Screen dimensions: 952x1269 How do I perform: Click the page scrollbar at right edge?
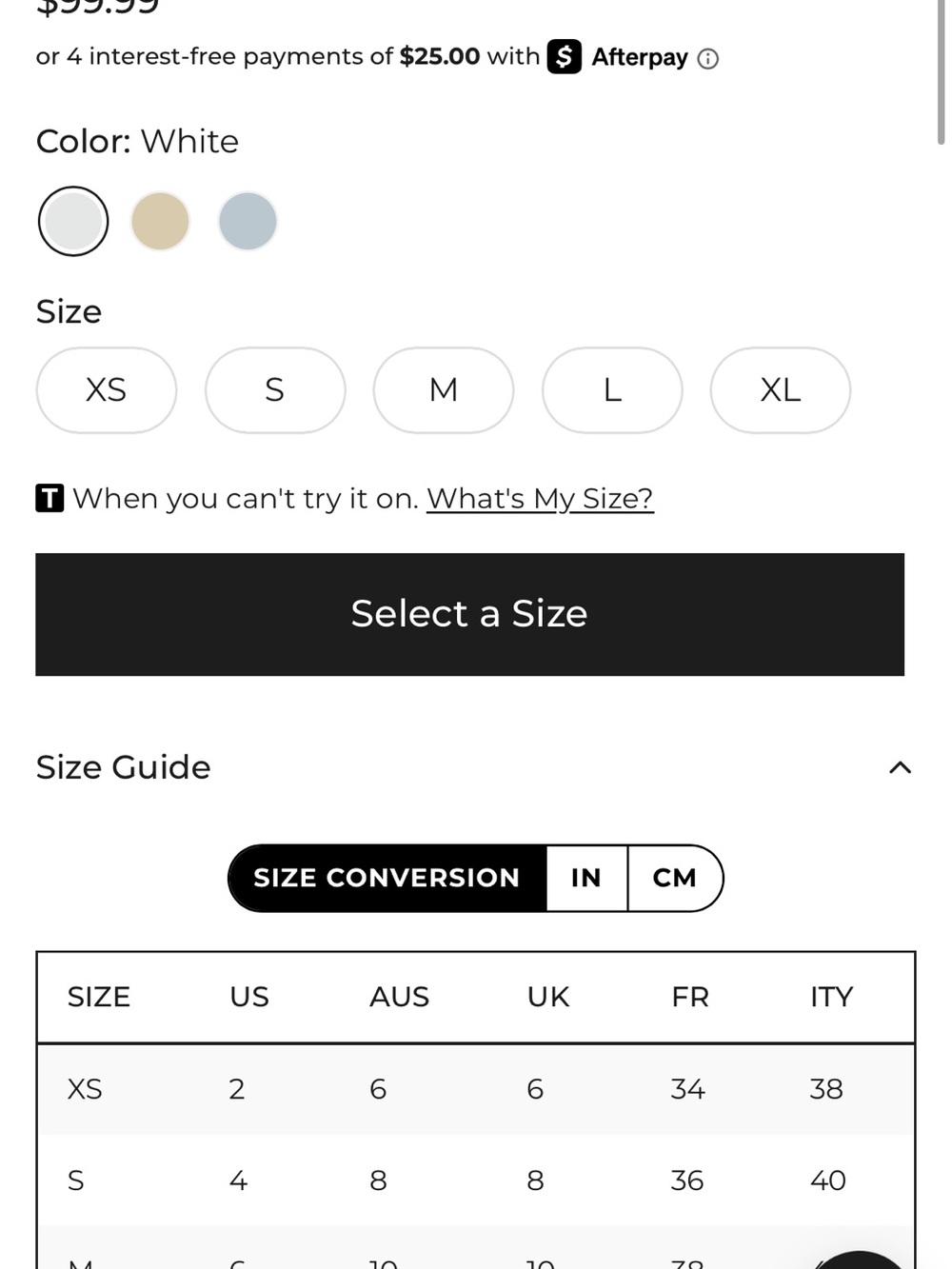tap(942, 71)
